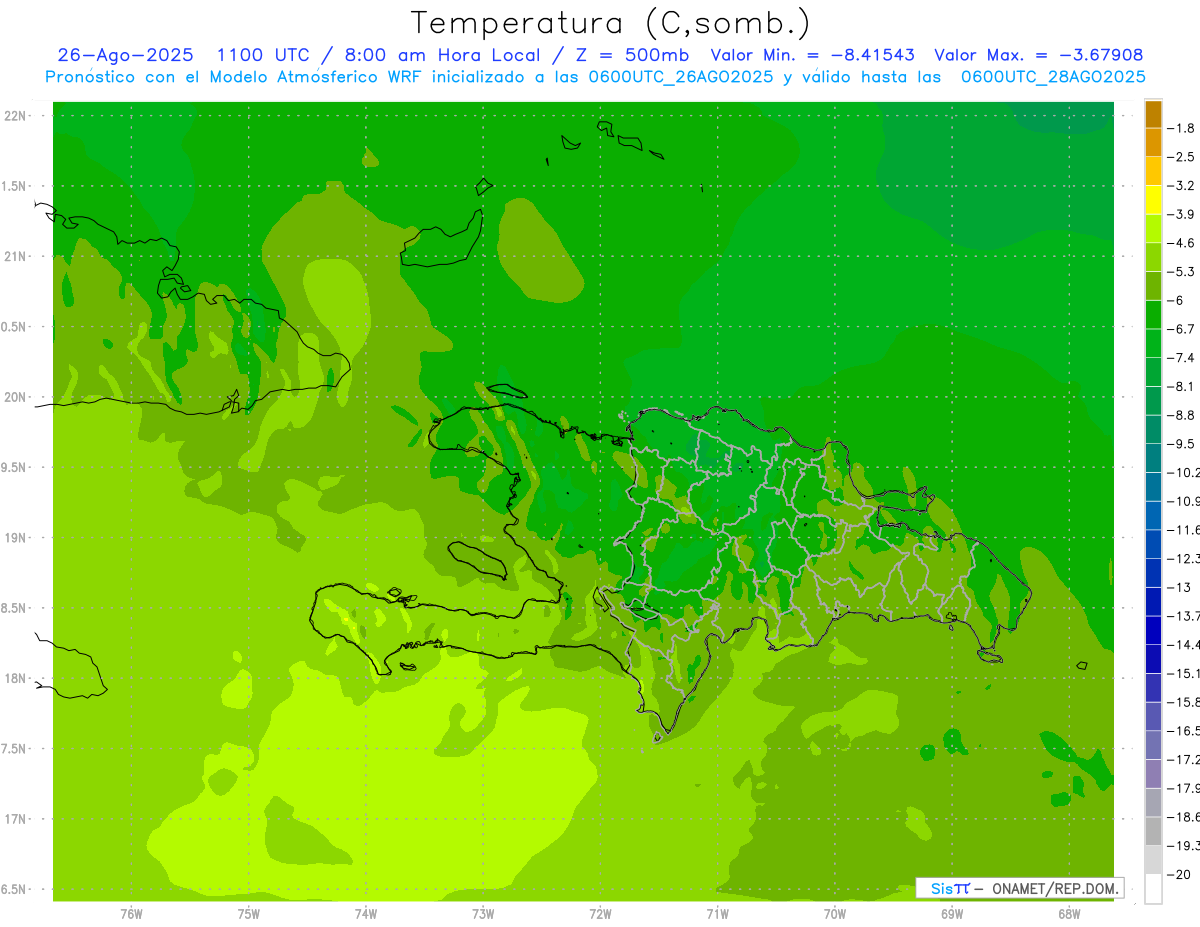Viewport: 1200px width, 927px height.
Task: Click the '22N' latitude label
Action: coord(15,115)
